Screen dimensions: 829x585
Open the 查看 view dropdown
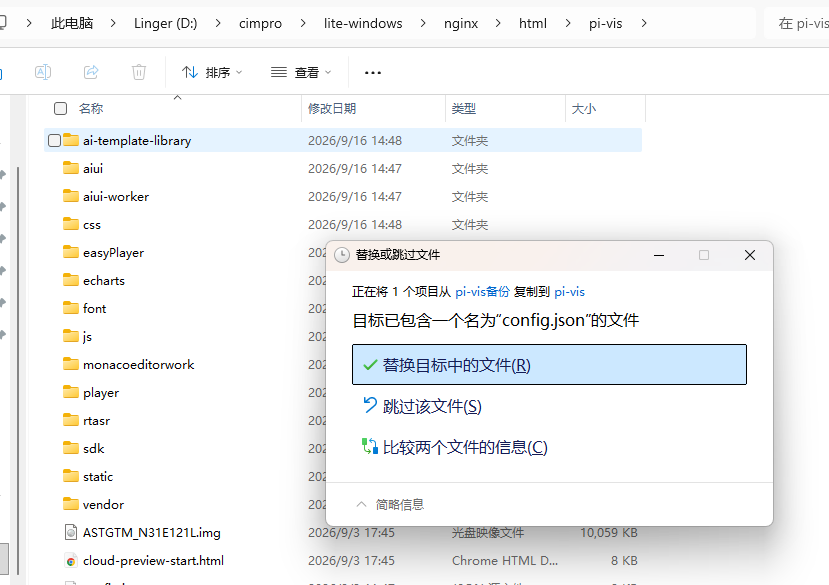[301, 72]
